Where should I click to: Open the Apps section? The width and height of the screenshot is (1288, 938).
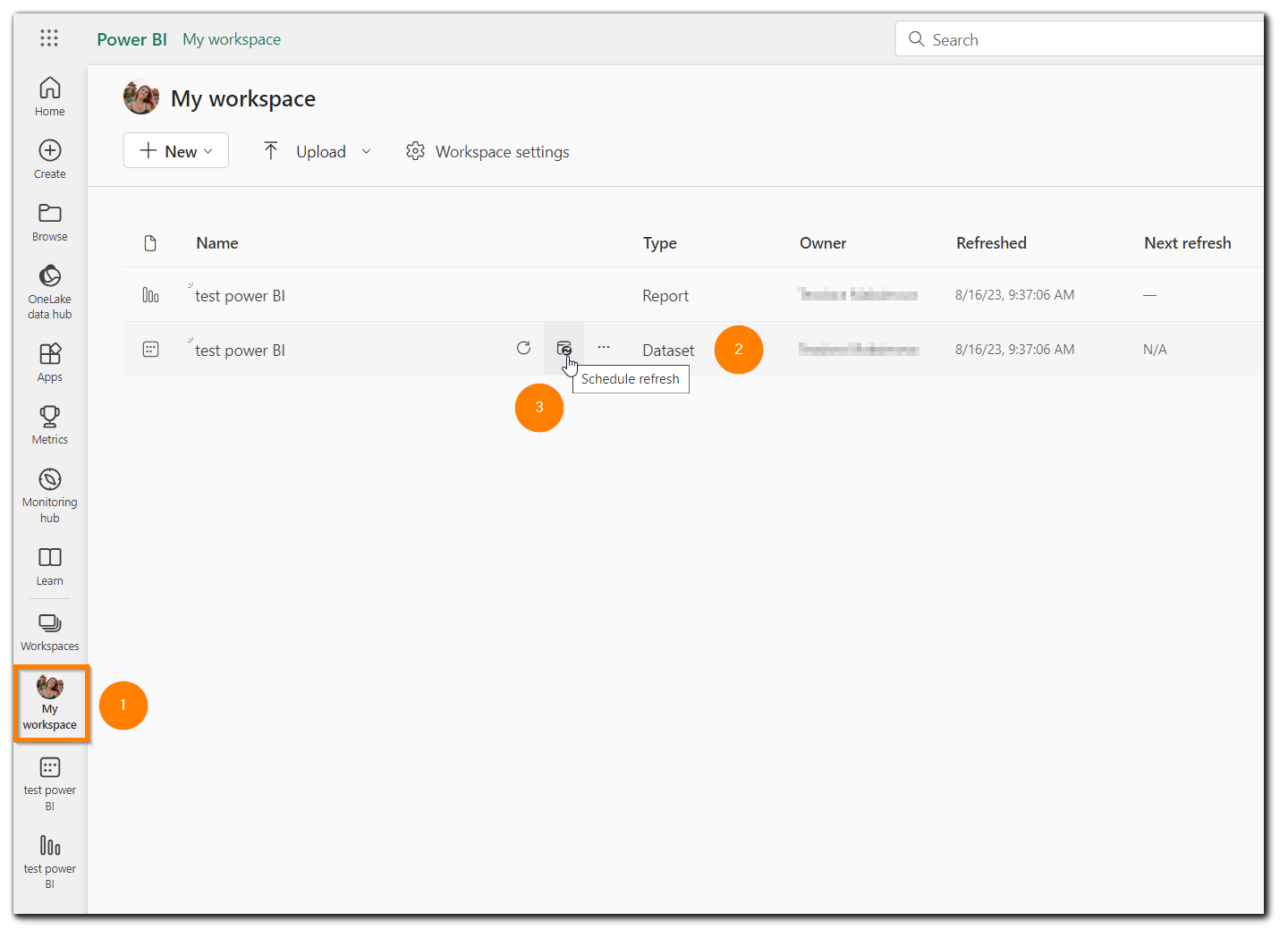pyautogui.click(x=50, y=362)
